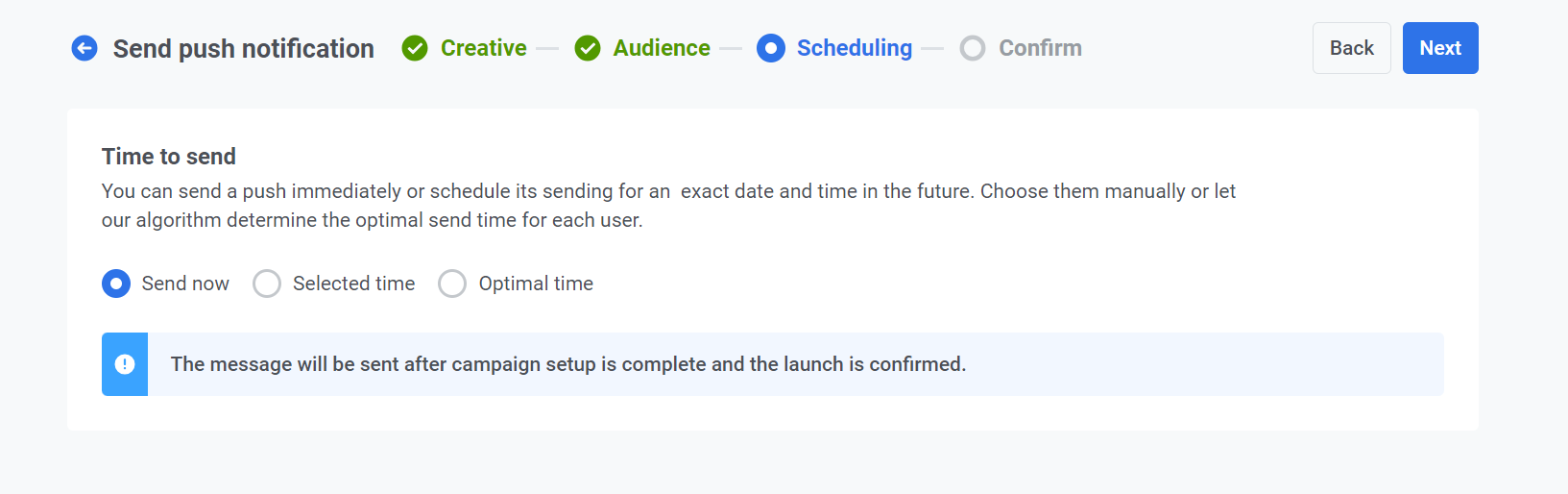The image size is (1568, 494).
Task: Click the gray Confirm step circle
Action: (x=973, y=48)
